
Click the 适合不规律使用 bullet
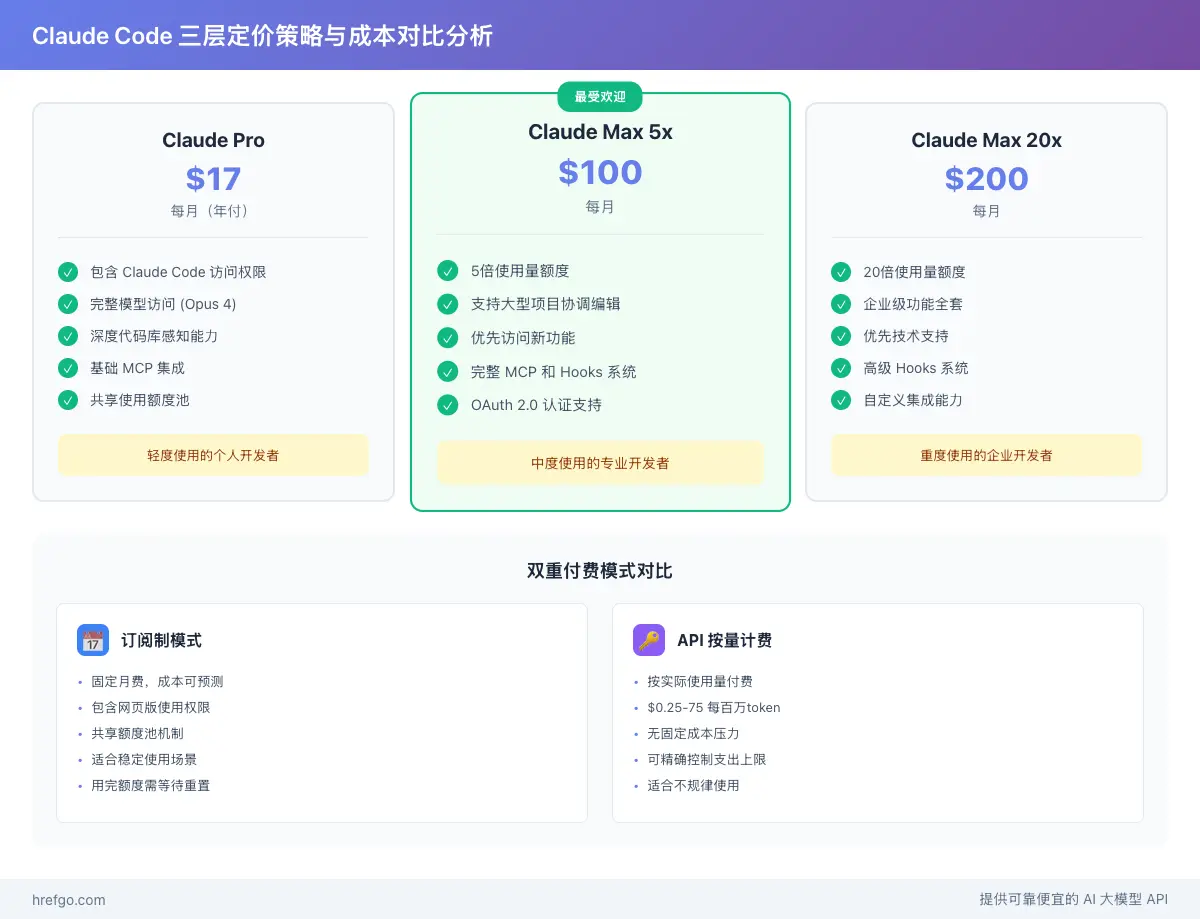tap(693, 785)
